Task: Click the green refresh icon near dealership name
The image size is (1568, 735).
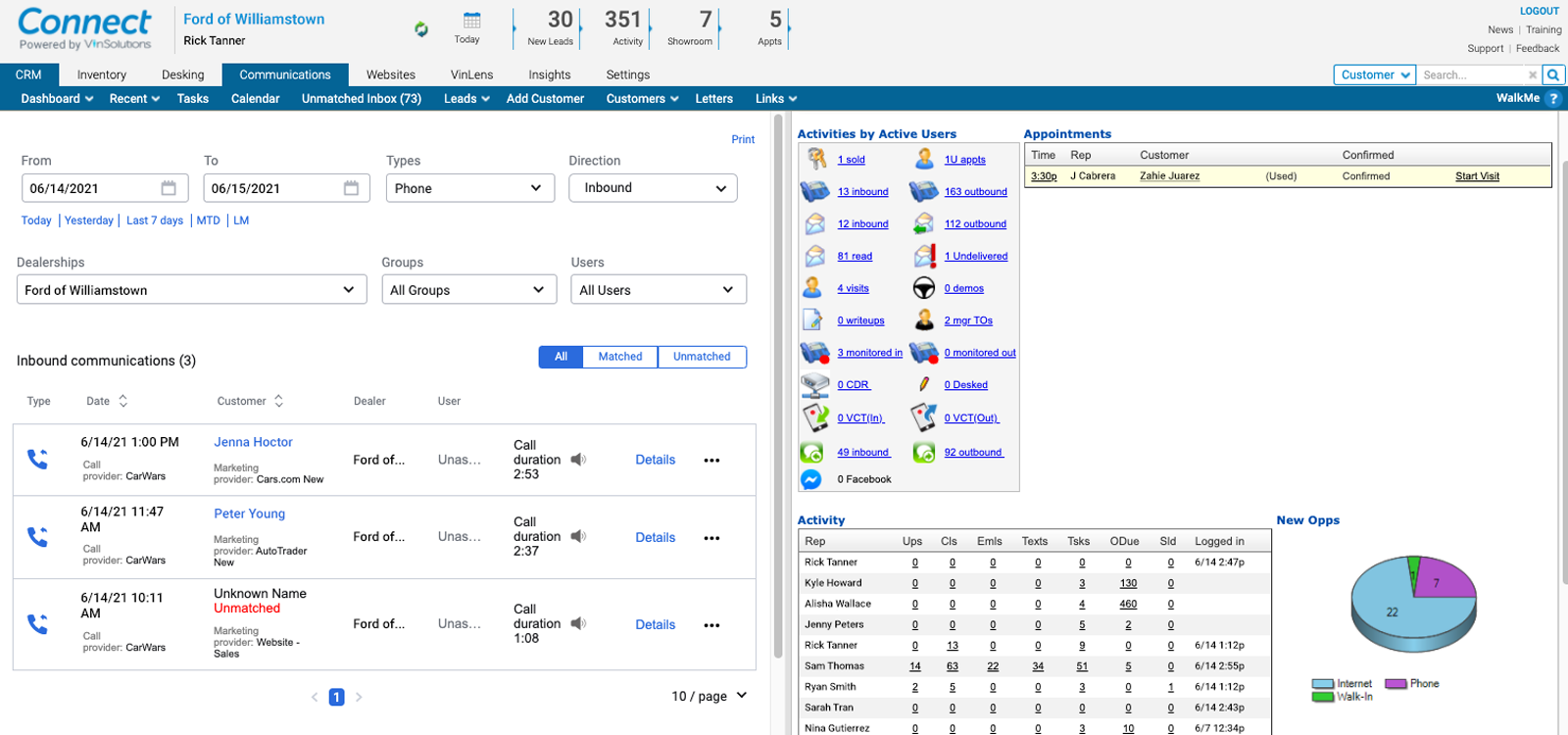Action: click(421, 29)
